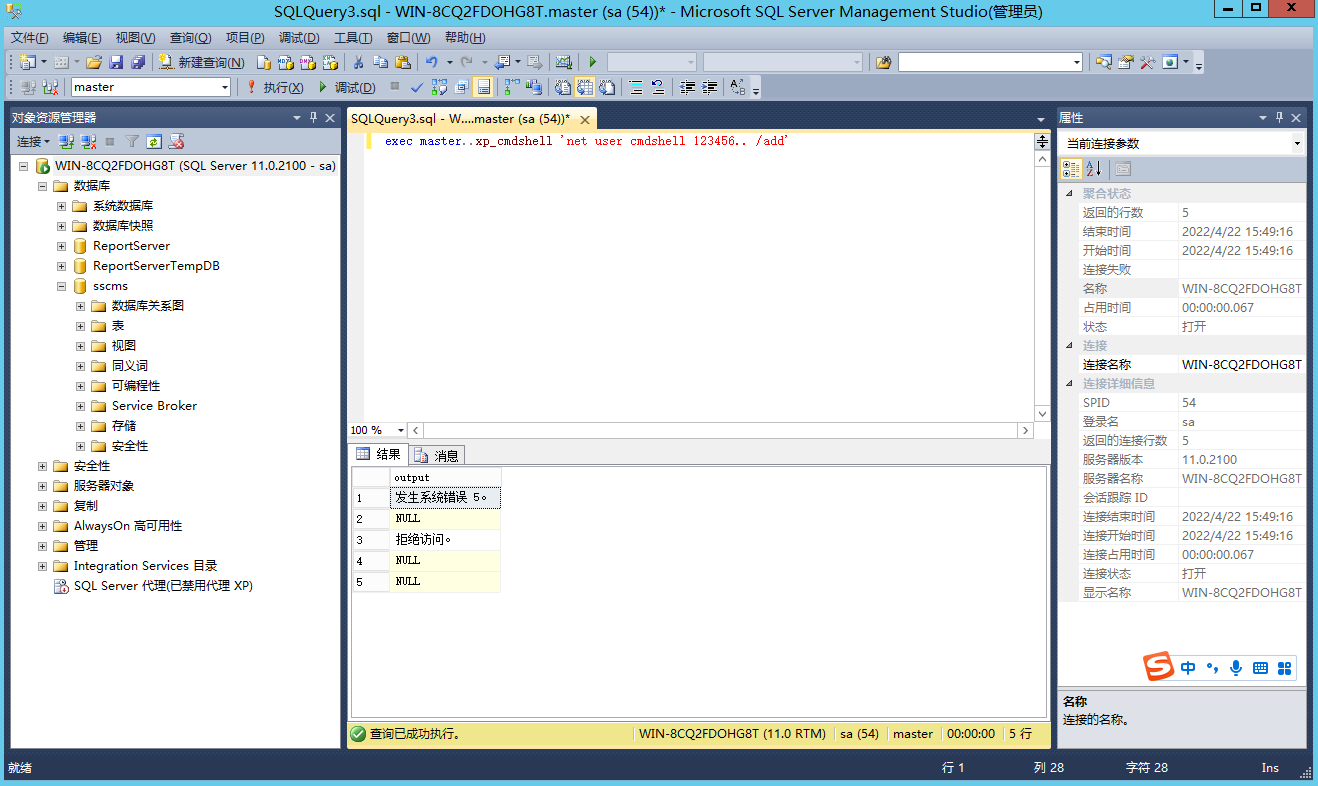1318x786 pixels.
Task: Click the Paste clipboard icon
Action: (402, 62)
